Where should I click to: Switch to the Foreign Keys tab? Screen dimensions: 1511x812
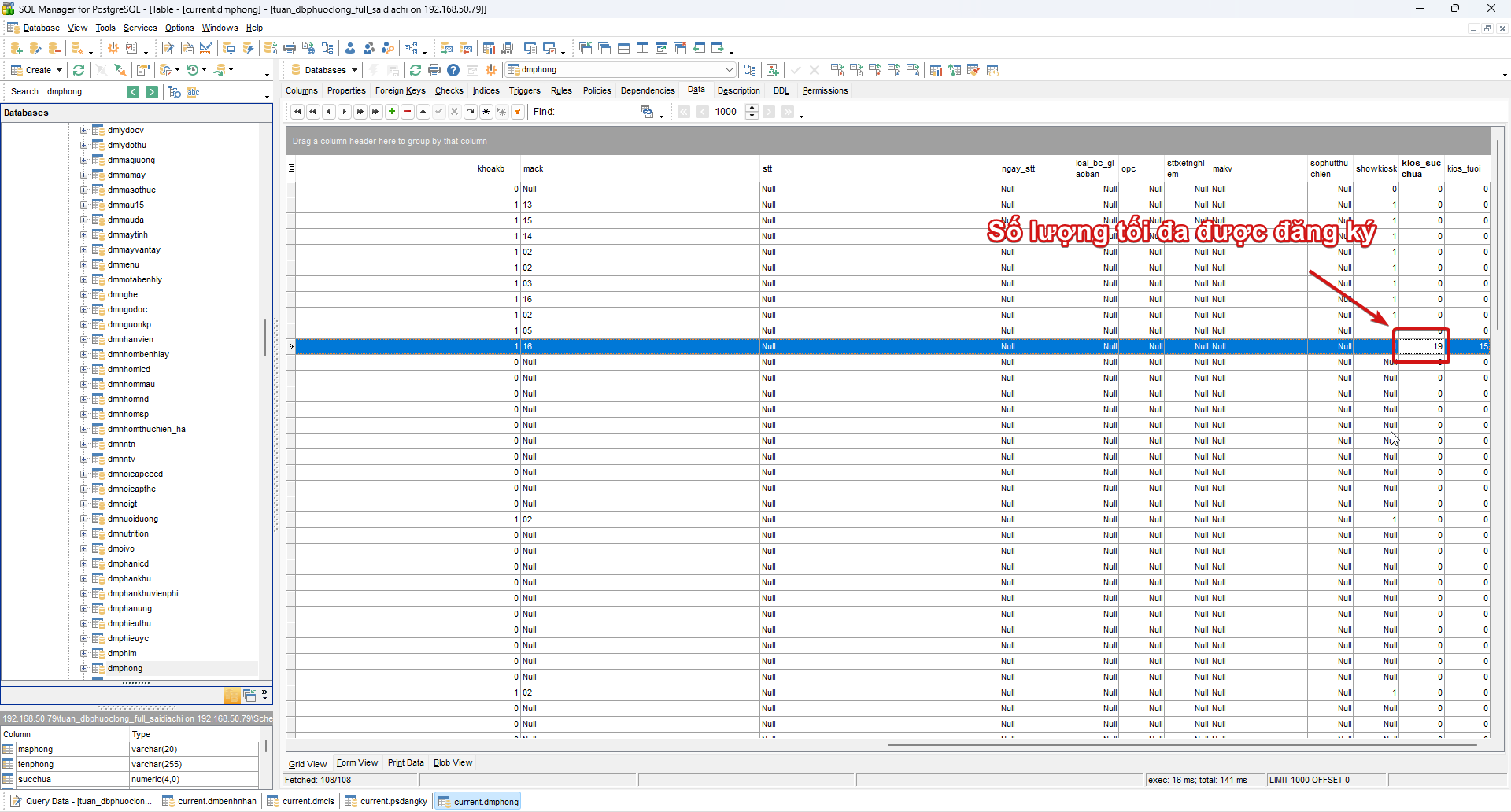401,91
